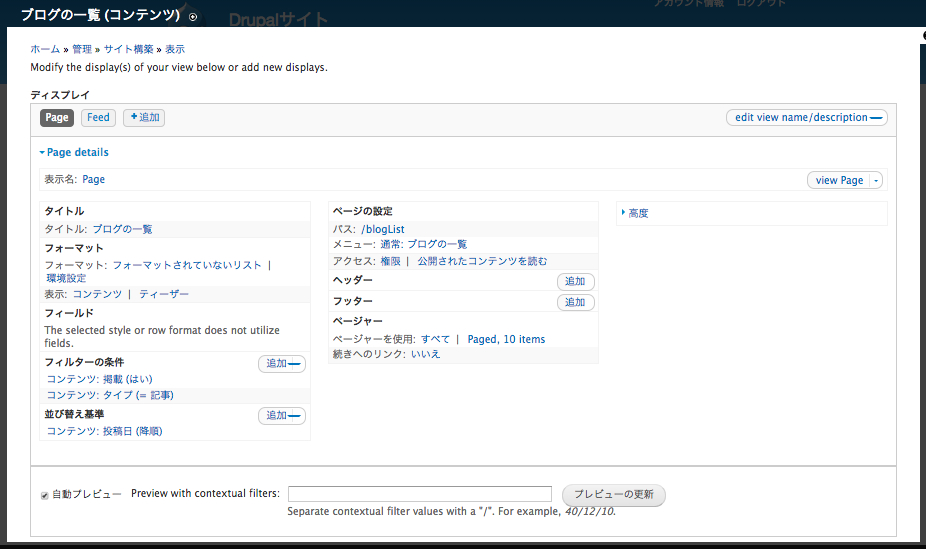926x549 pixels.
Task: Toggle the 自動プレビュー checkbox
Action: pyautogui.click(x=44, y=495)
